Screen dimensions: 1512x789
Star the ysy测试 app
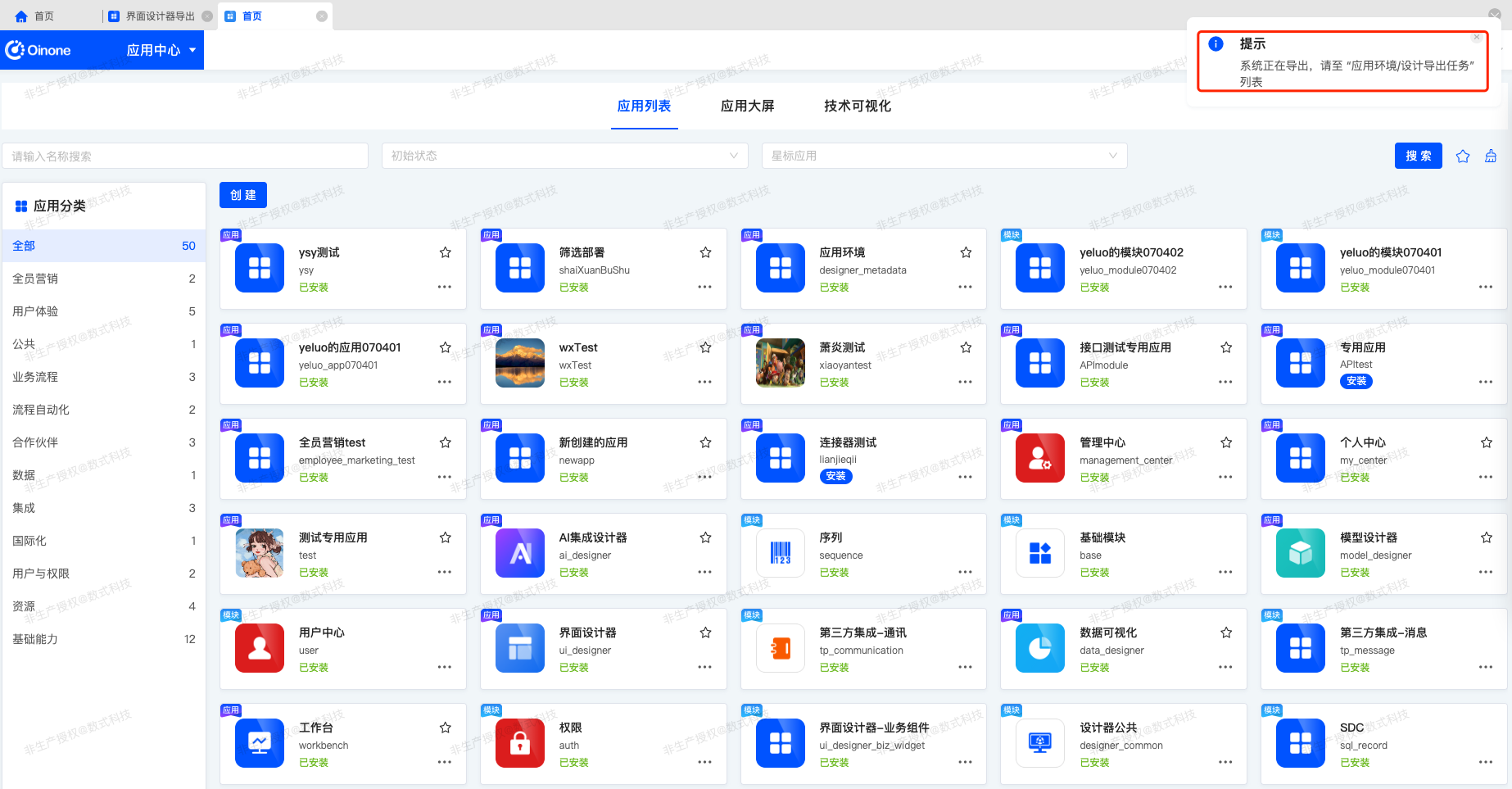pos(446,252)
